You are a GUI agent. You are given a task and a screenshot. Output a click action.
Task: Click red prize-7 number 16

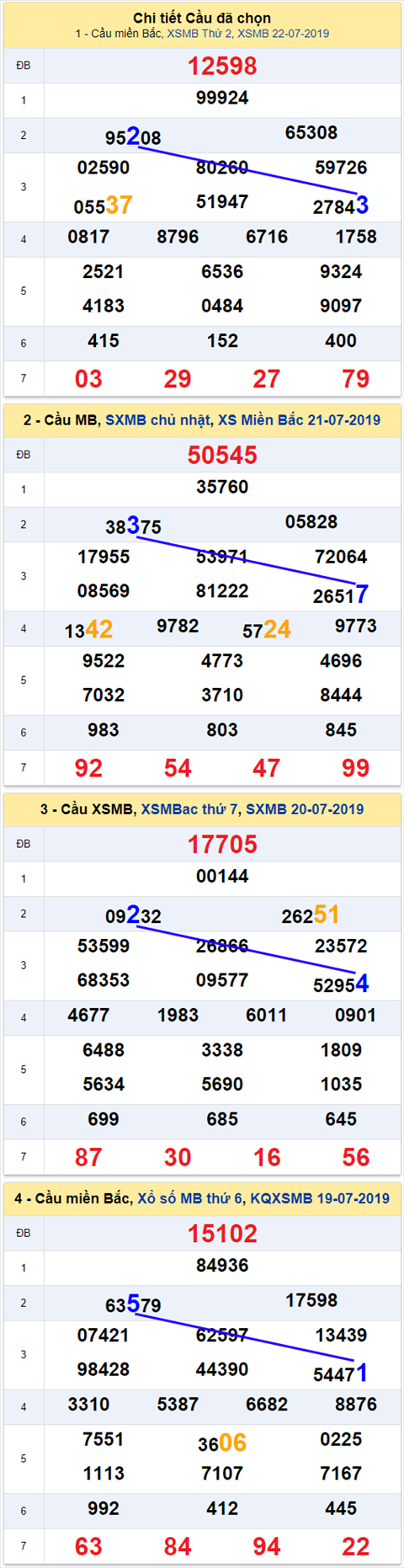(267, 1157)
